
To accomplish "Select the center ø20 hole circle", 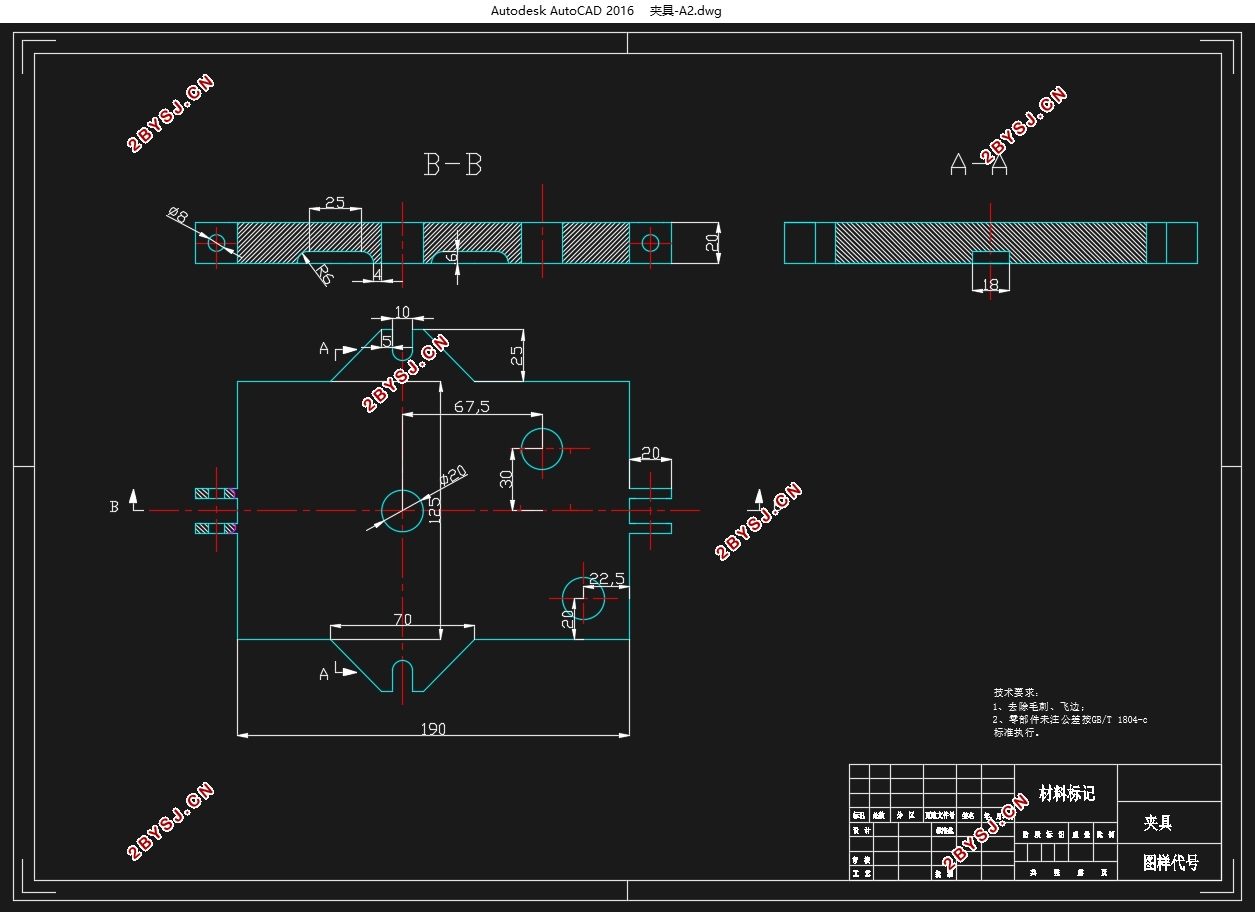I will [402, 510].
